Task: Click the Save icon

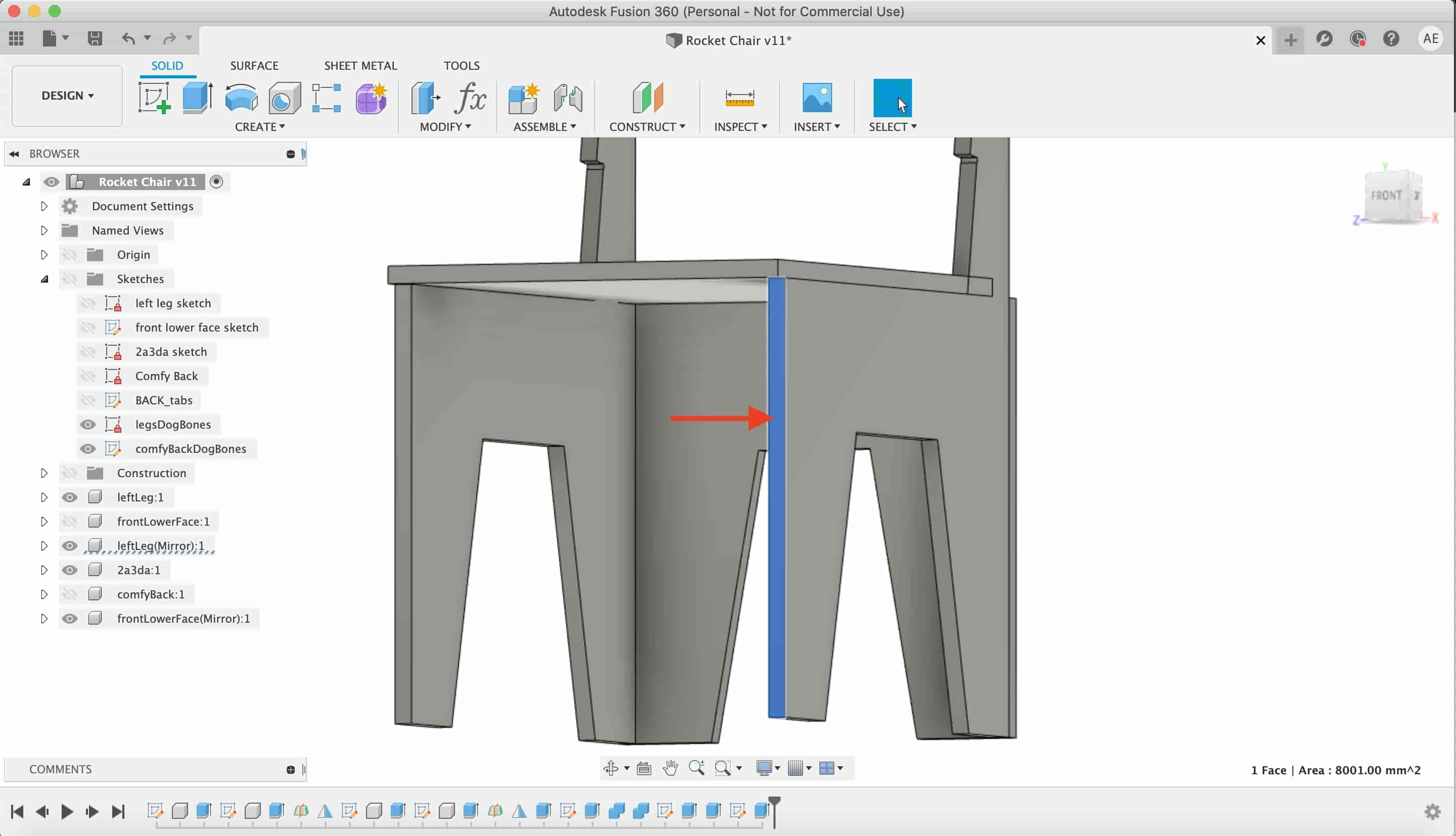Action: pos(95,38)
